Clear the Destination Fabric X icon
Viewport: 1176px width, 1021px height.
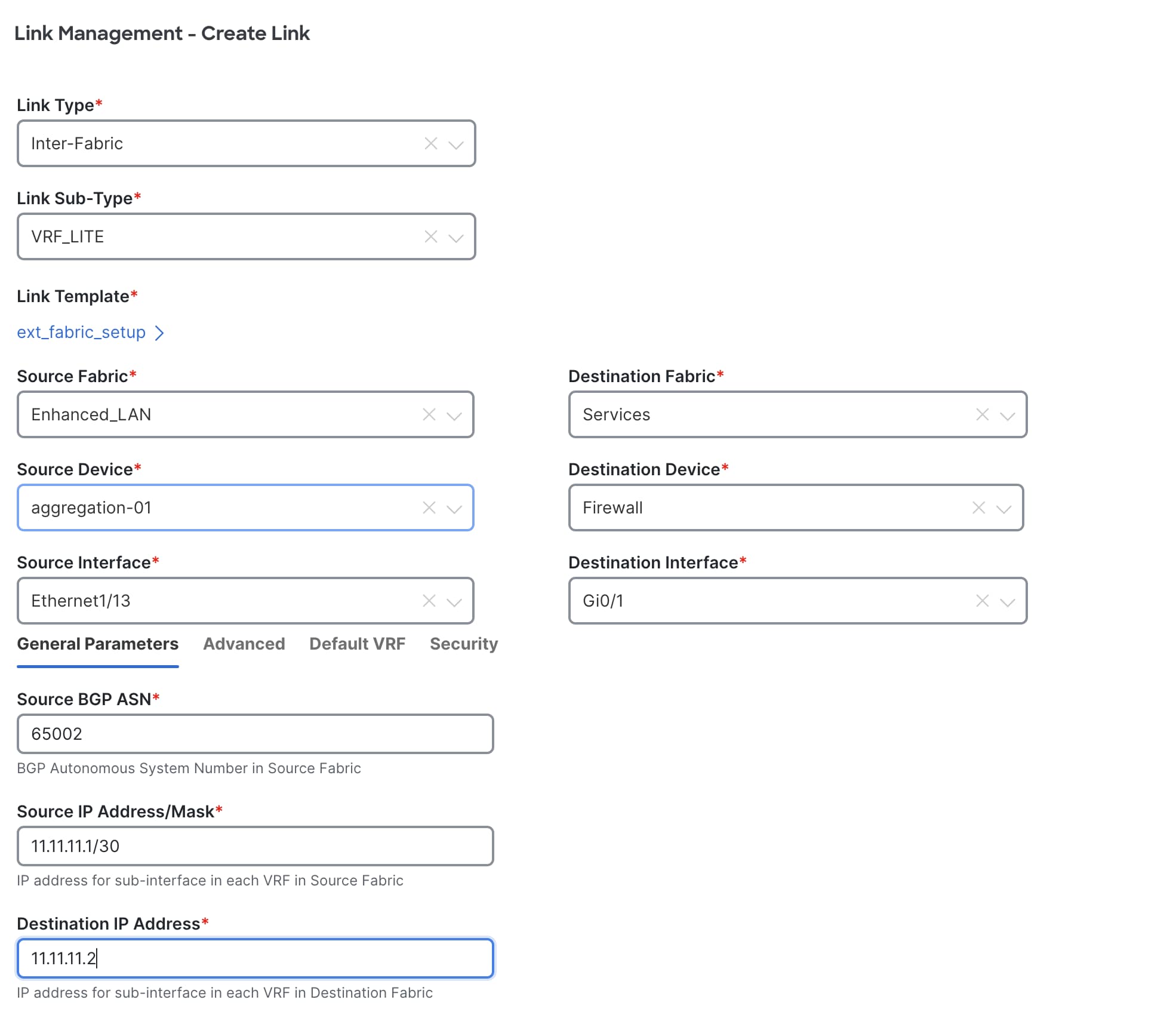click(x=982, y=414)
